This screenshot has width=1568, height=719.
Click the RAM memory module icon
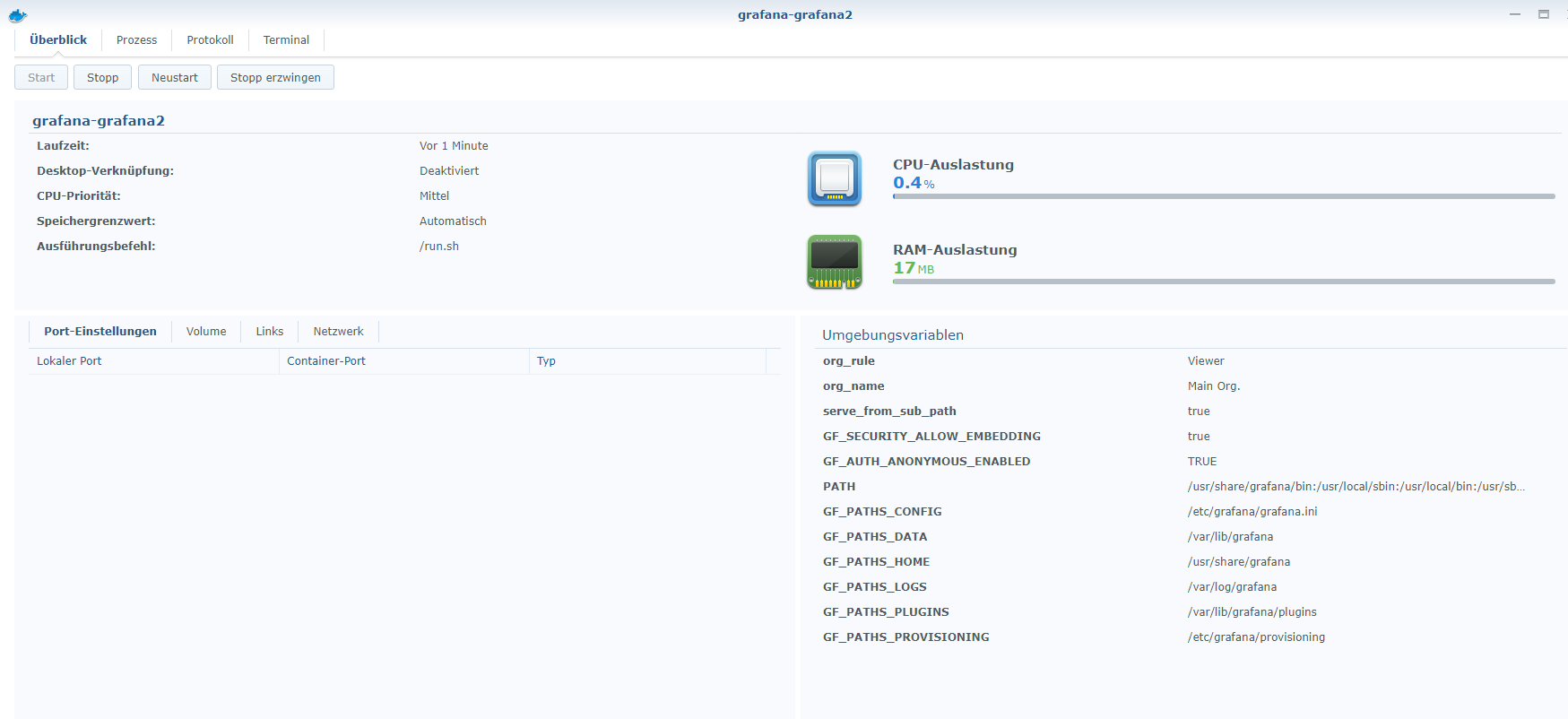(x=835, y=262)
